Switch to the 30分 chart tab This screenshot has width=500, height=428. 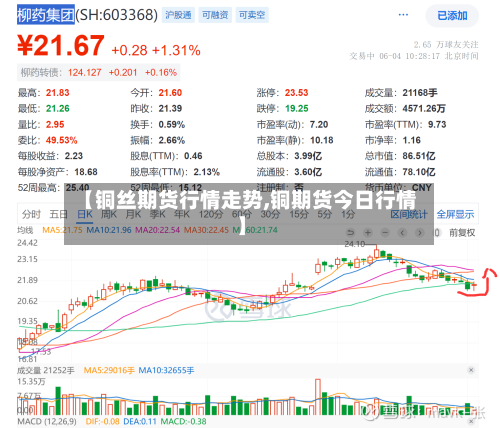[270, 214]
